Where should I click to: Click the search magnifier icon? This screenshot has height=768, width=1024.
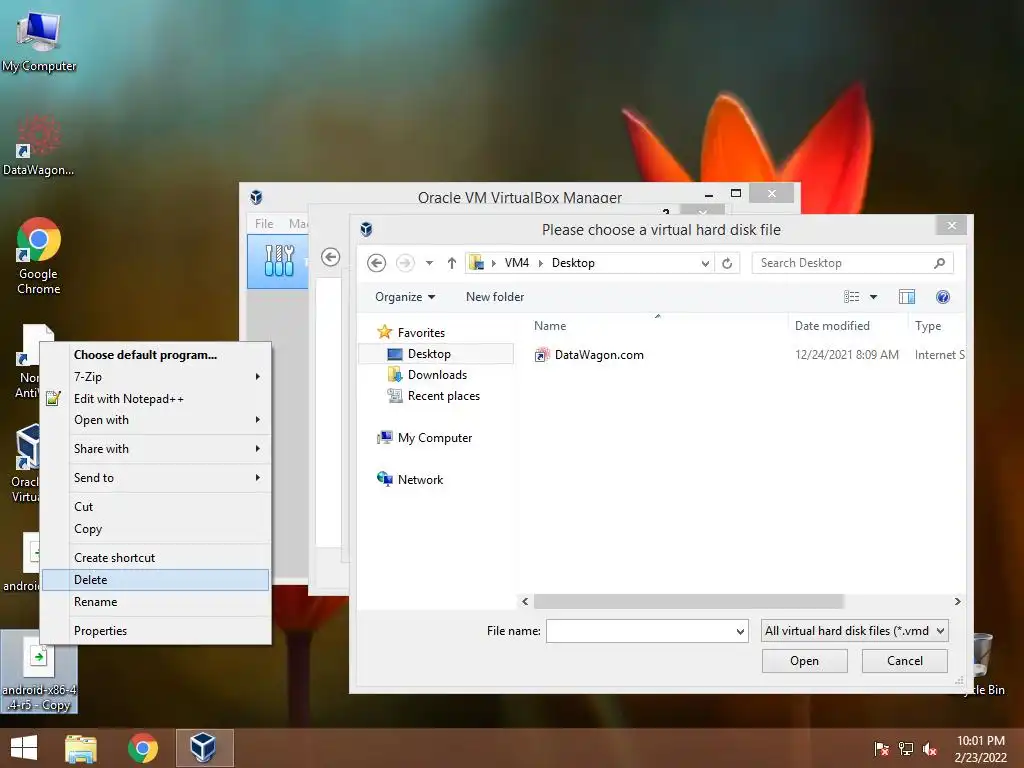tap(939, 263)
